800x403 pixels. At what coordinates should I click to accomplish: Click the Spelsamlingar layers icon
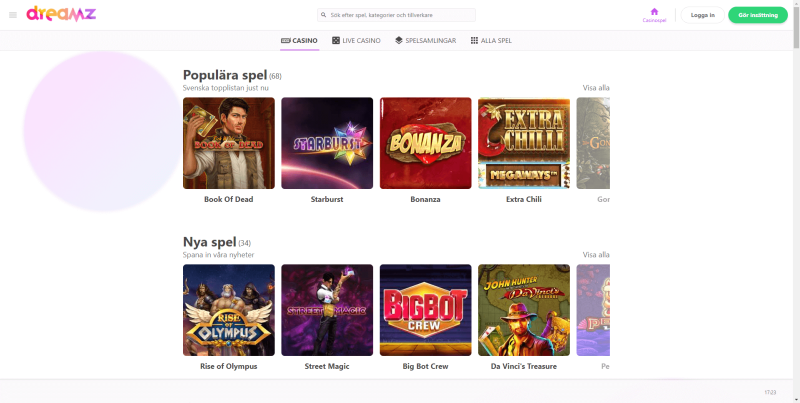tap(399, 40)
